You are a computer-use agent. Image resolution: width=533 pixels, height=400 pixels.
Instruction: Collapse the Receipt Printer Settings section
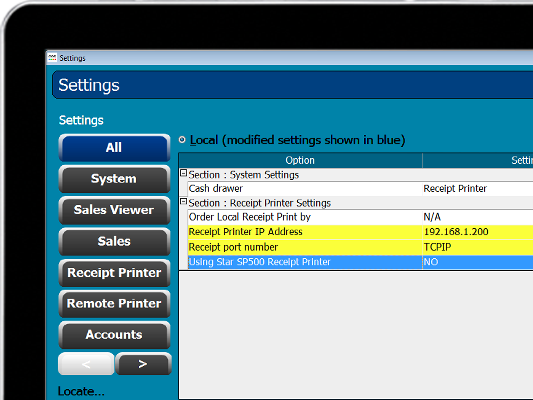coord(184,202)
